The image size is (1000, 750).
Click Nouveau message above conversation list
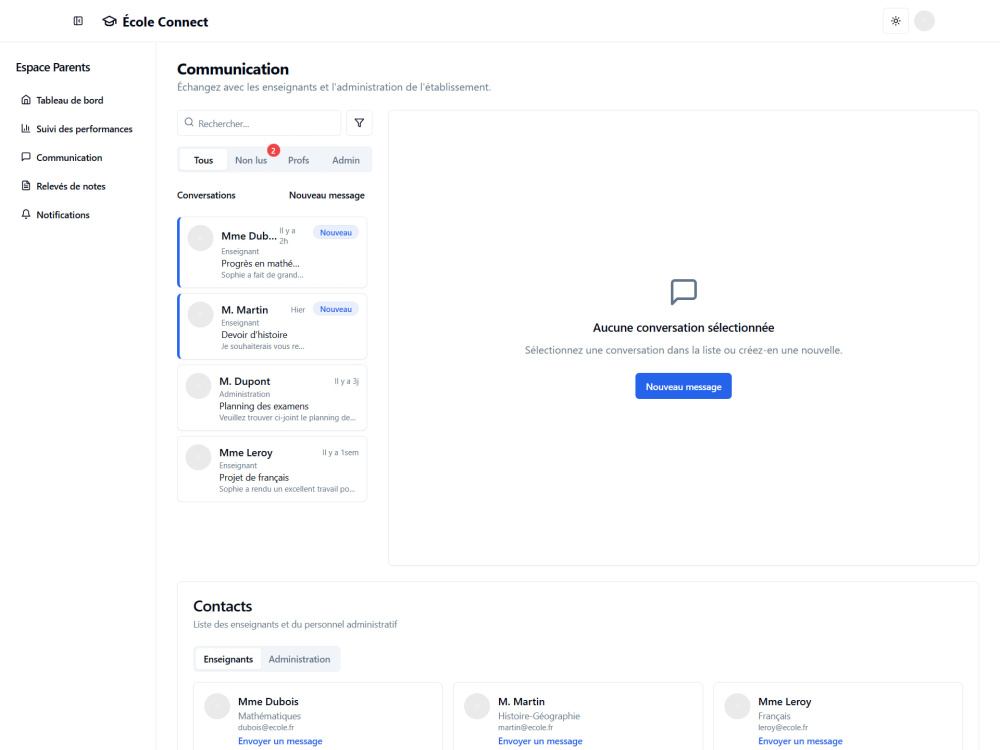coord(327,195)
